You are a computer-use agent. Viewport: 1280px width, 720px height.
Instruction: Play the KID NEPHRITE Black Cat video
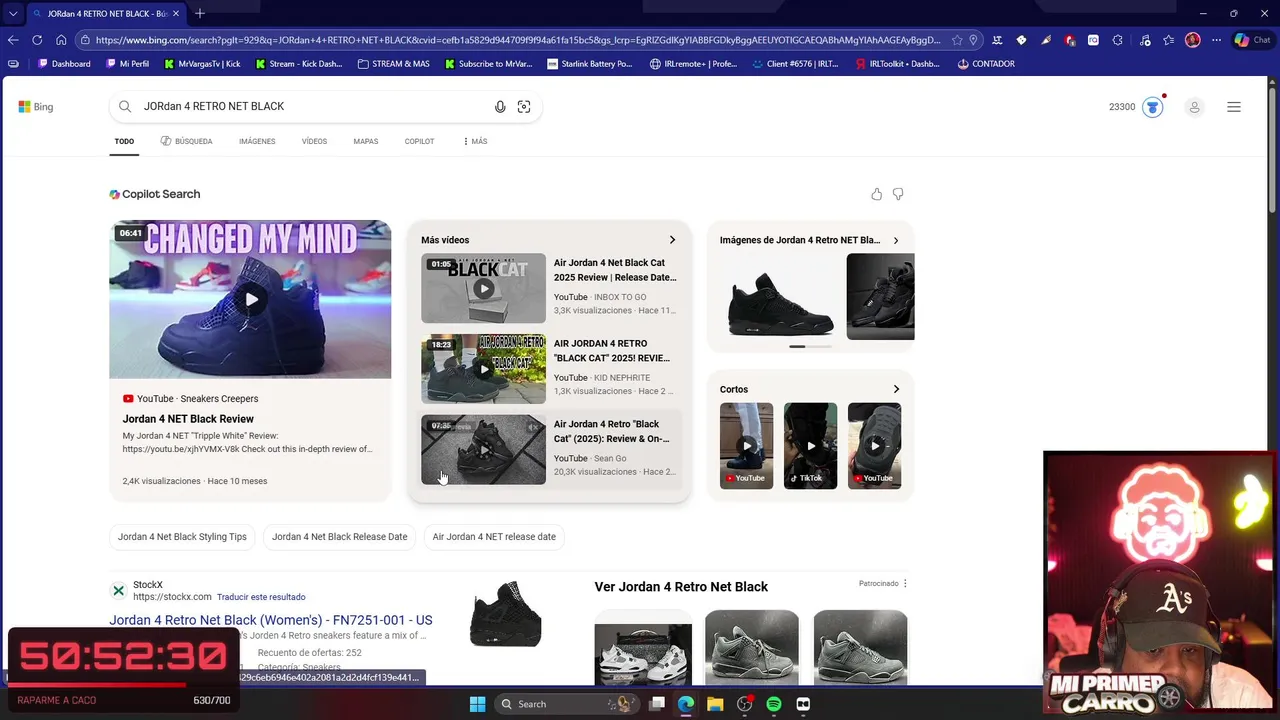tap(483, 369)
